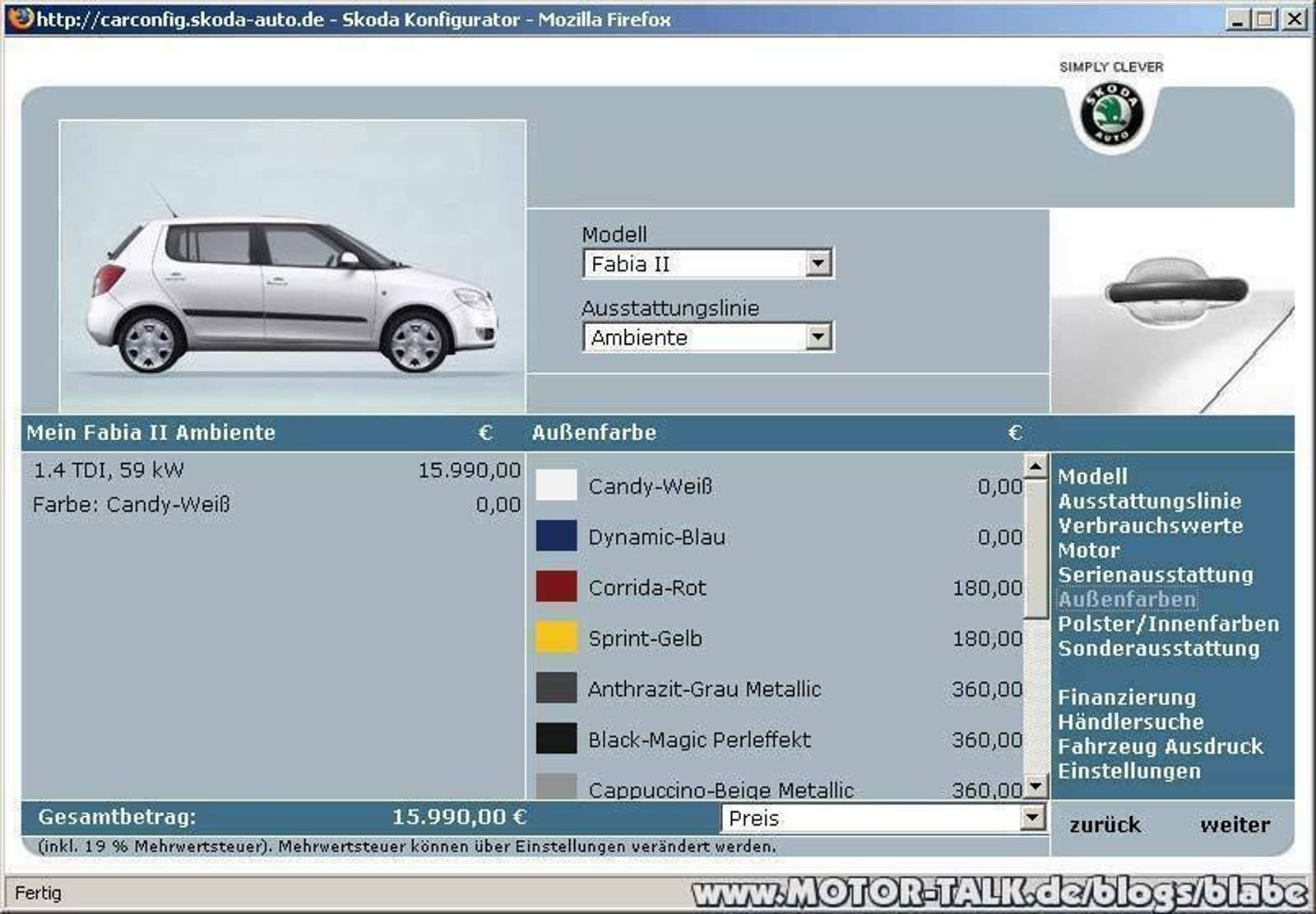
Task: Click the zurück button
Action: click(x=1105, y=824)
